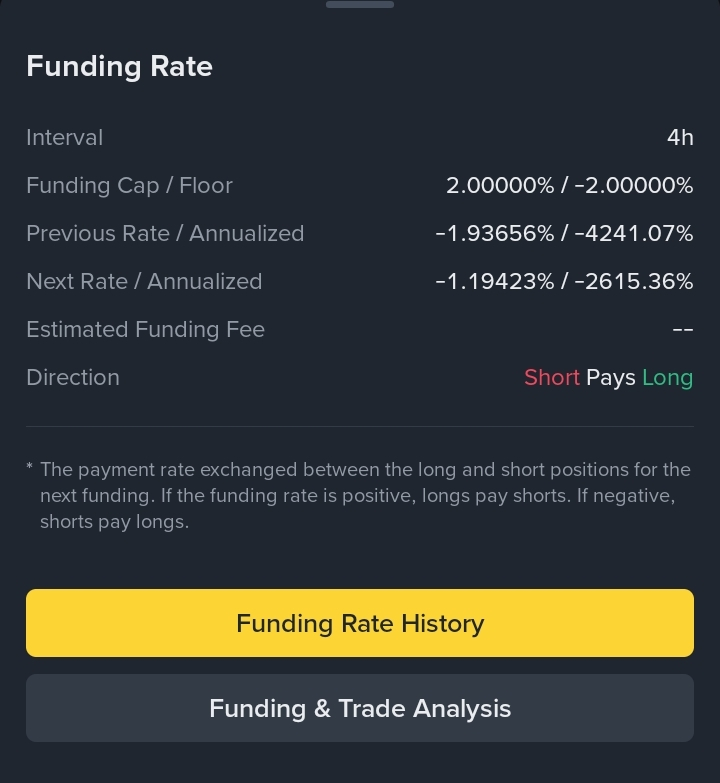This screenshot has height=783, width=720.
Task: Click the Interval label
Action: pyautogui.click(x=64, y=138)
